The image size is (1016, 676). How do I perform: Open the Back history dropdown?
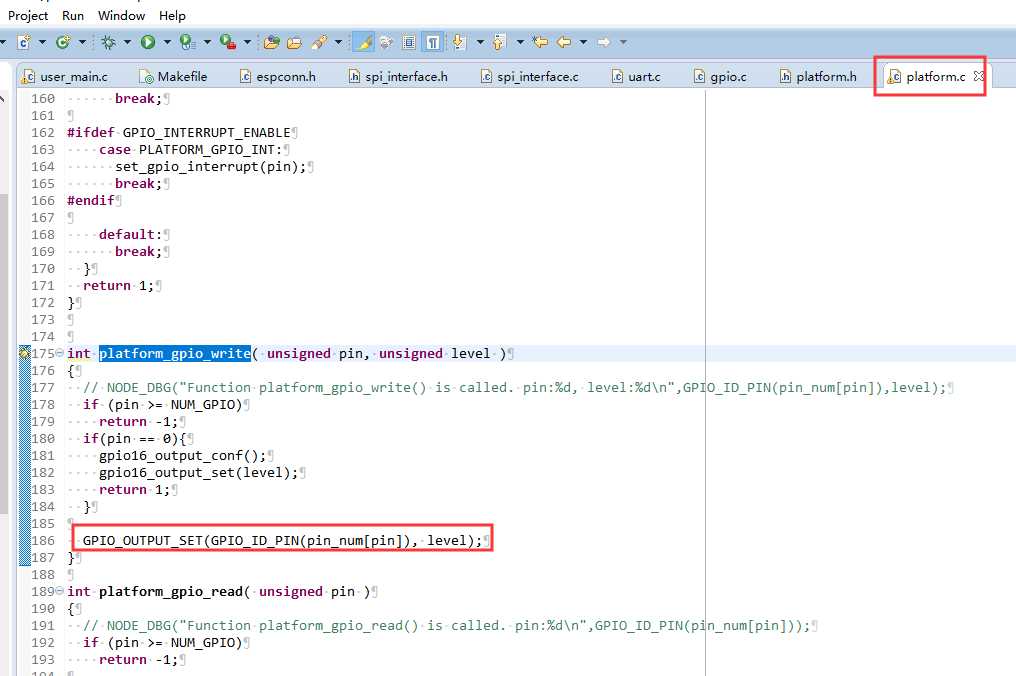click(583, 42)
